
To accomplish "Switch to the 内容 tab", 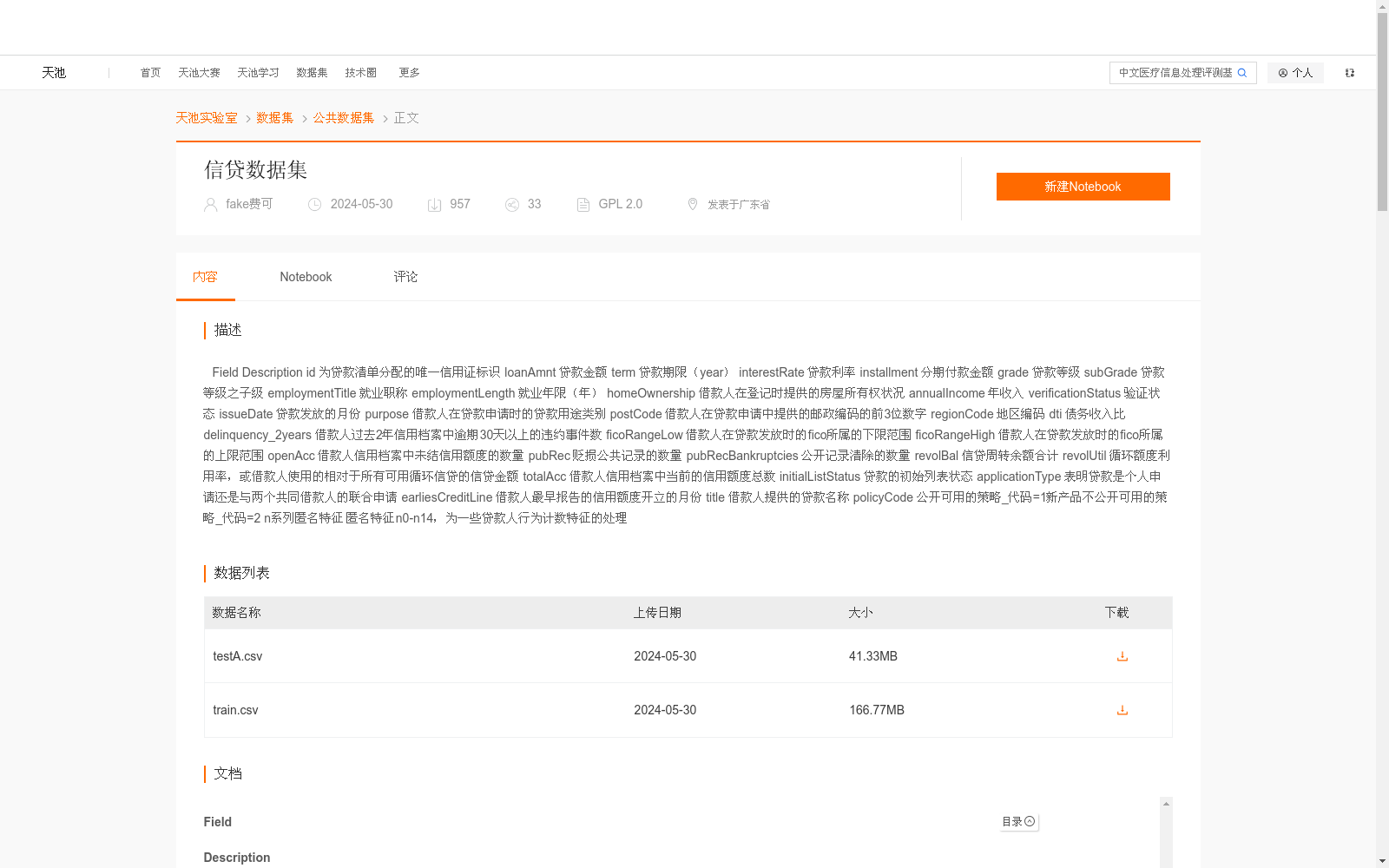I will tap(205, 277).
